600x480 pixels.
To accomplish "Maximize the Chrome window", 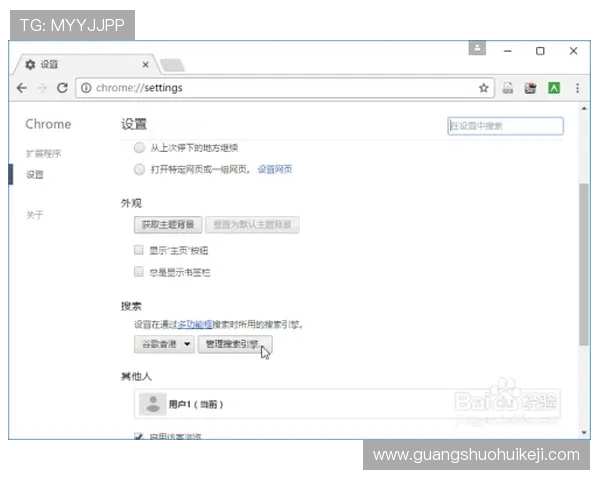I will coord(540,51).
